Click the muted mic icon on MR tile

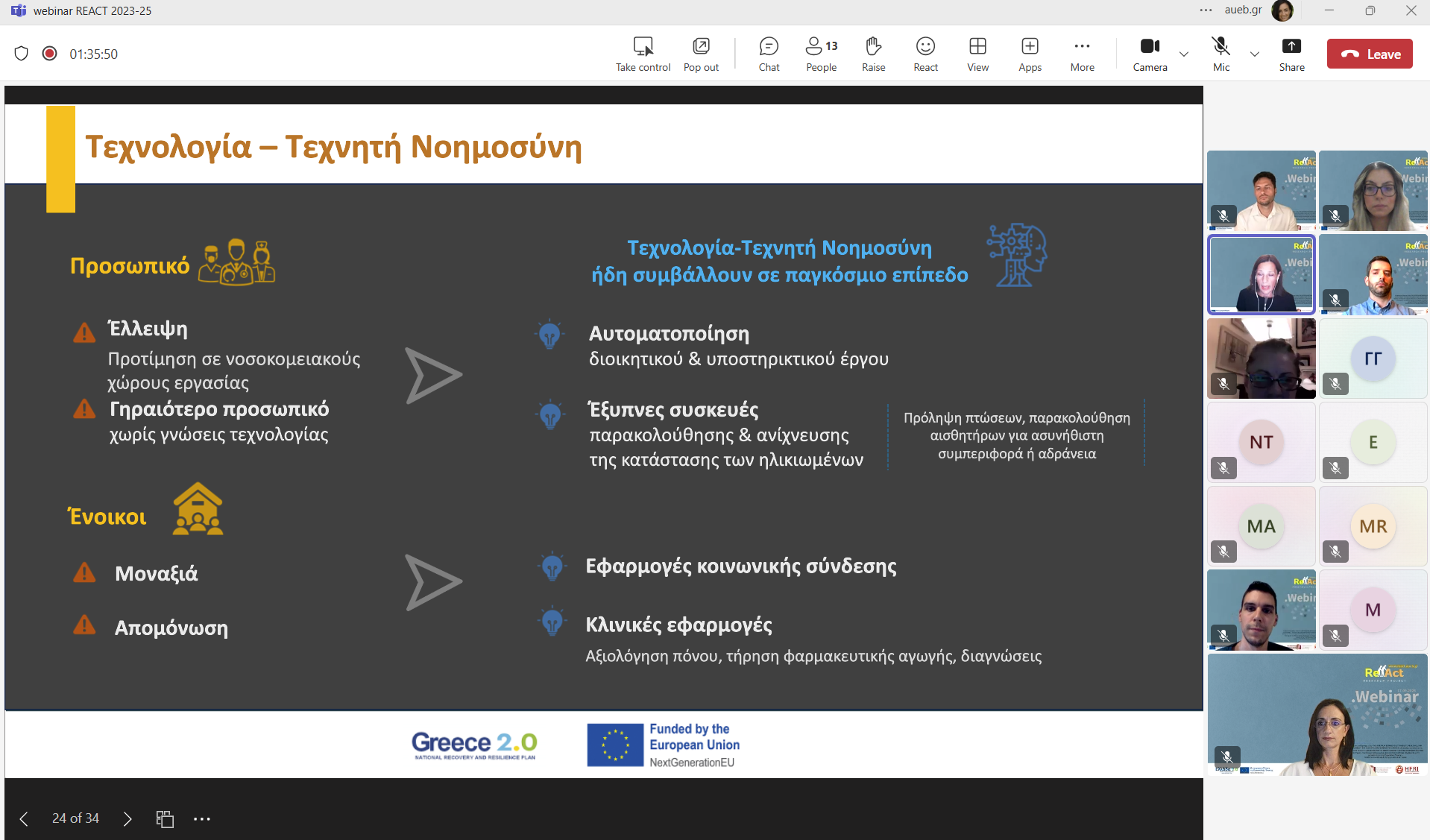coord(1335,552)
